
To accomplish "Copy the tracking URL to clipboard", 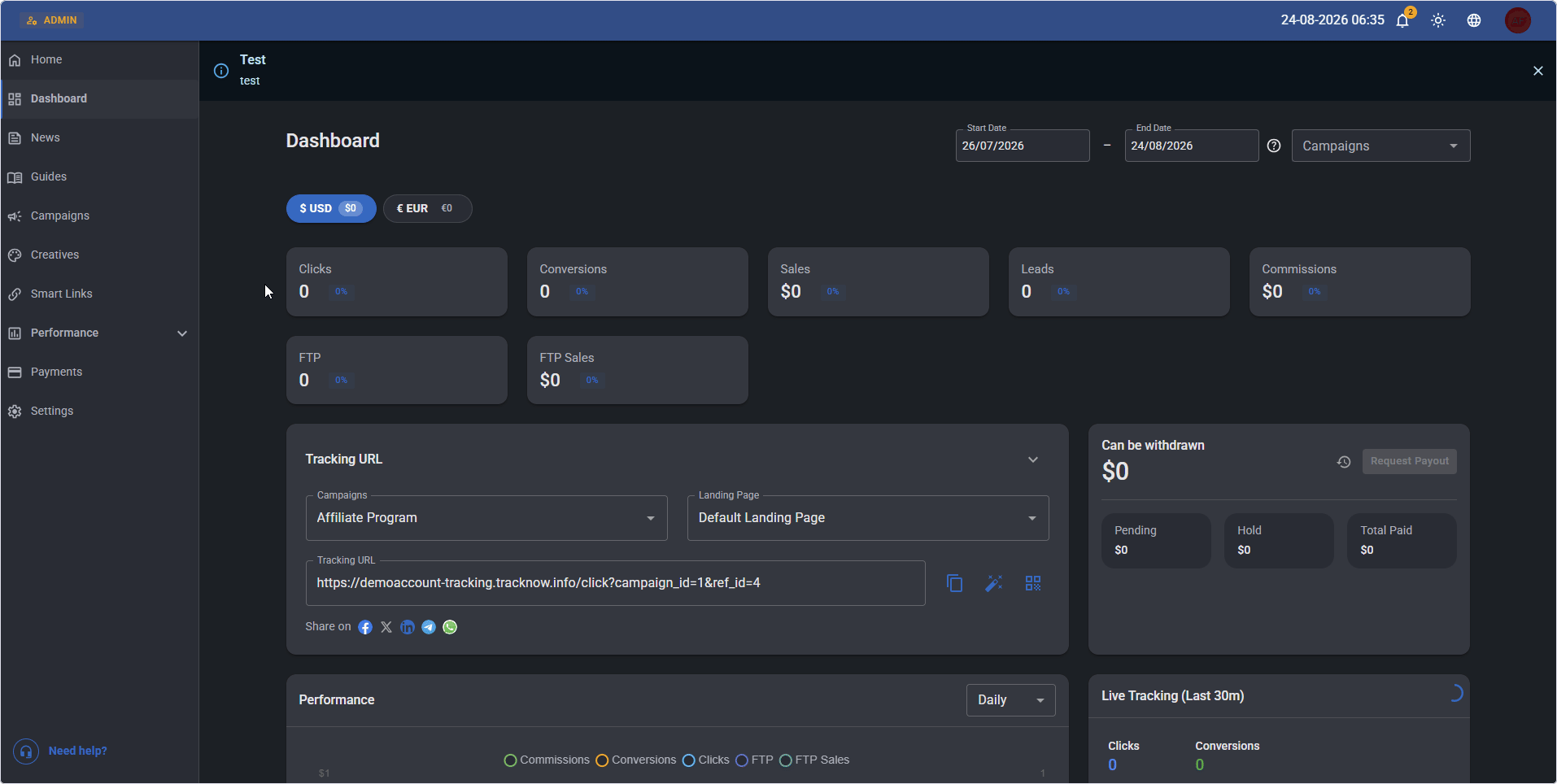I will (x=954, y=583).
